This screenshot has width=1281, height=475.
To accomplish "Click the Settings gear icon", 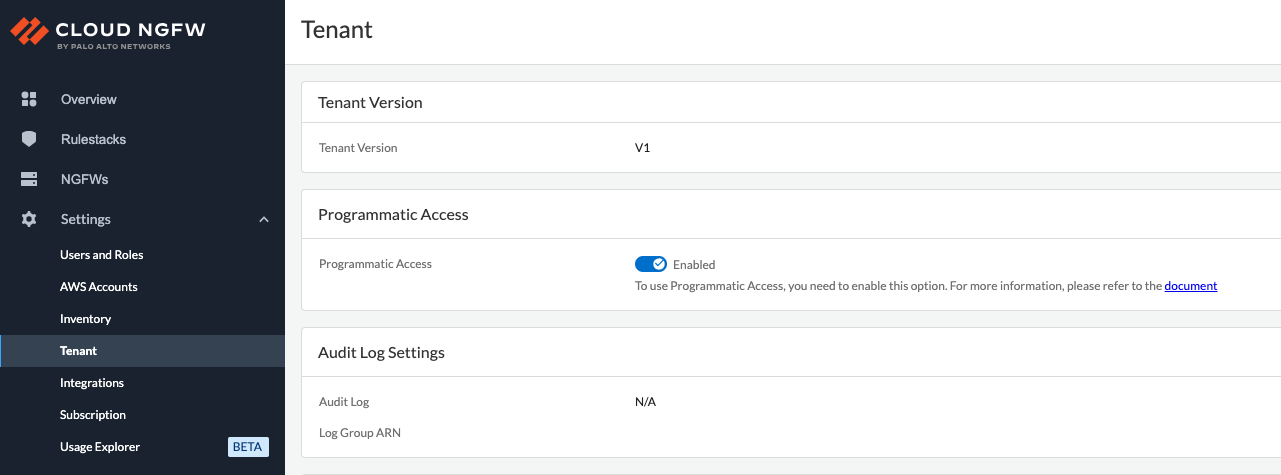I will pos(29,219).
